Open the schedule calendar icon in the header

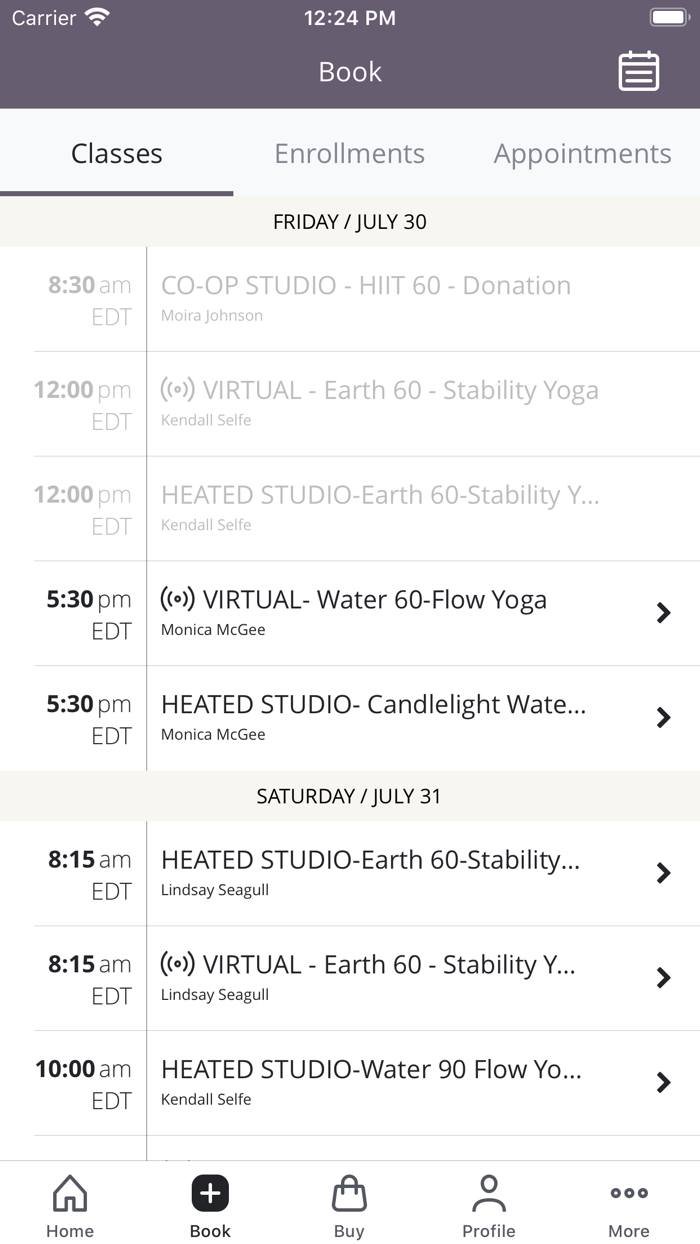point(639,71)
